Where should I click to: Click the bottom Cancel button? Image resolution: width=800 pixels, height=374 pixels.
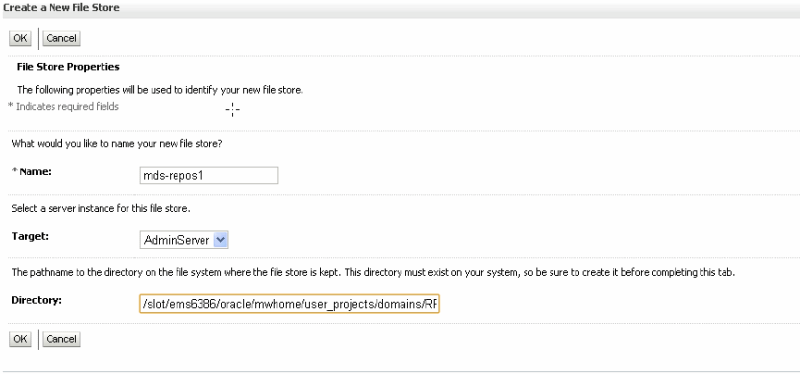pos(61,339)
